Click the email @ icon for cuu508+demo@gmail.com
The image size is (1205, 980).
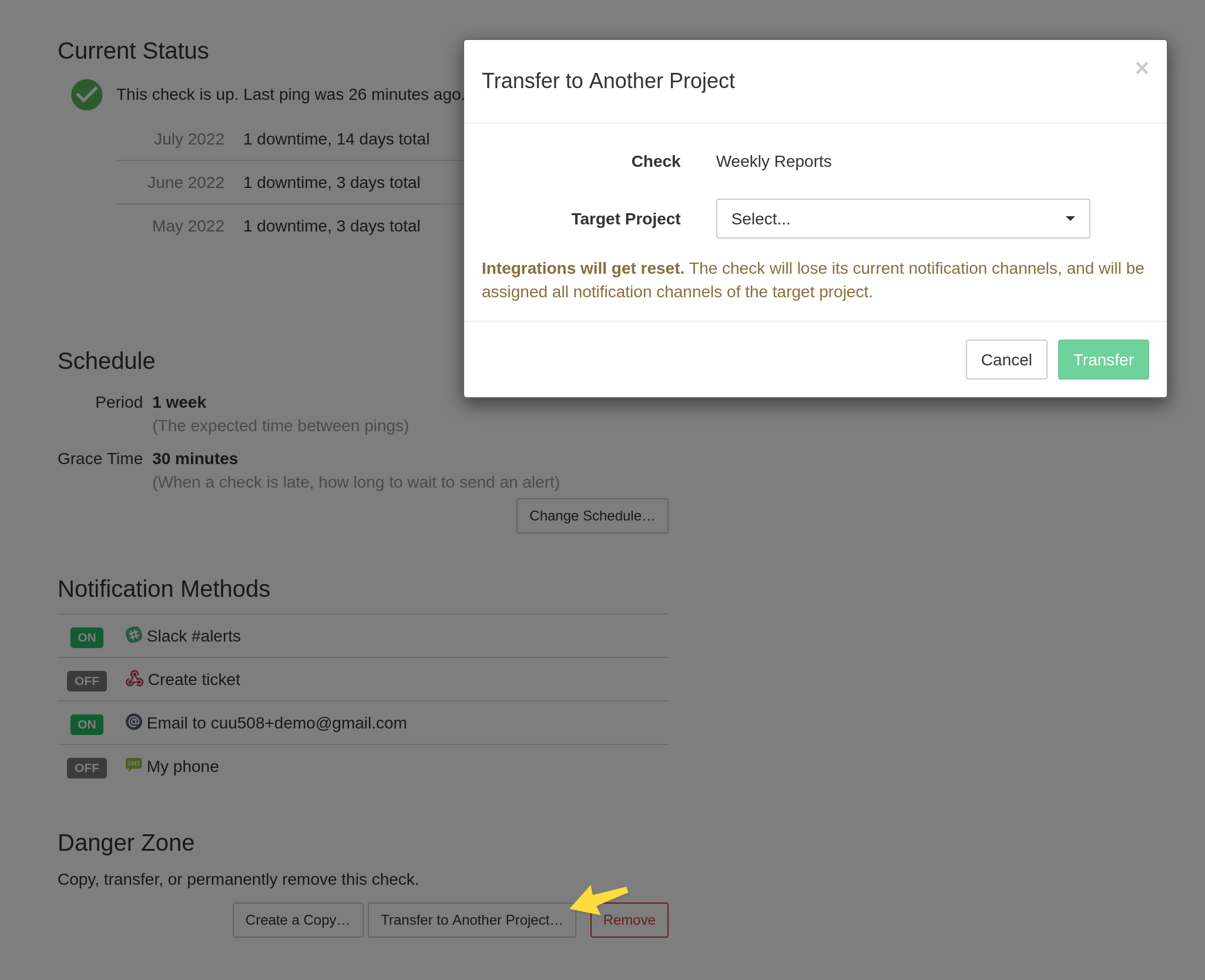coord(133,722)
